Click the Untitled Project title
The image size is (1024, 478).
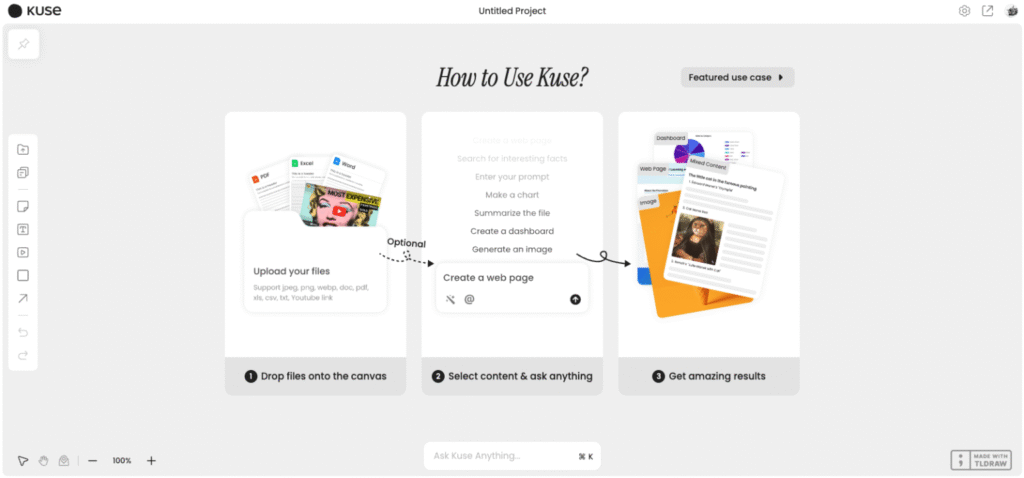(x=512, y=11)
